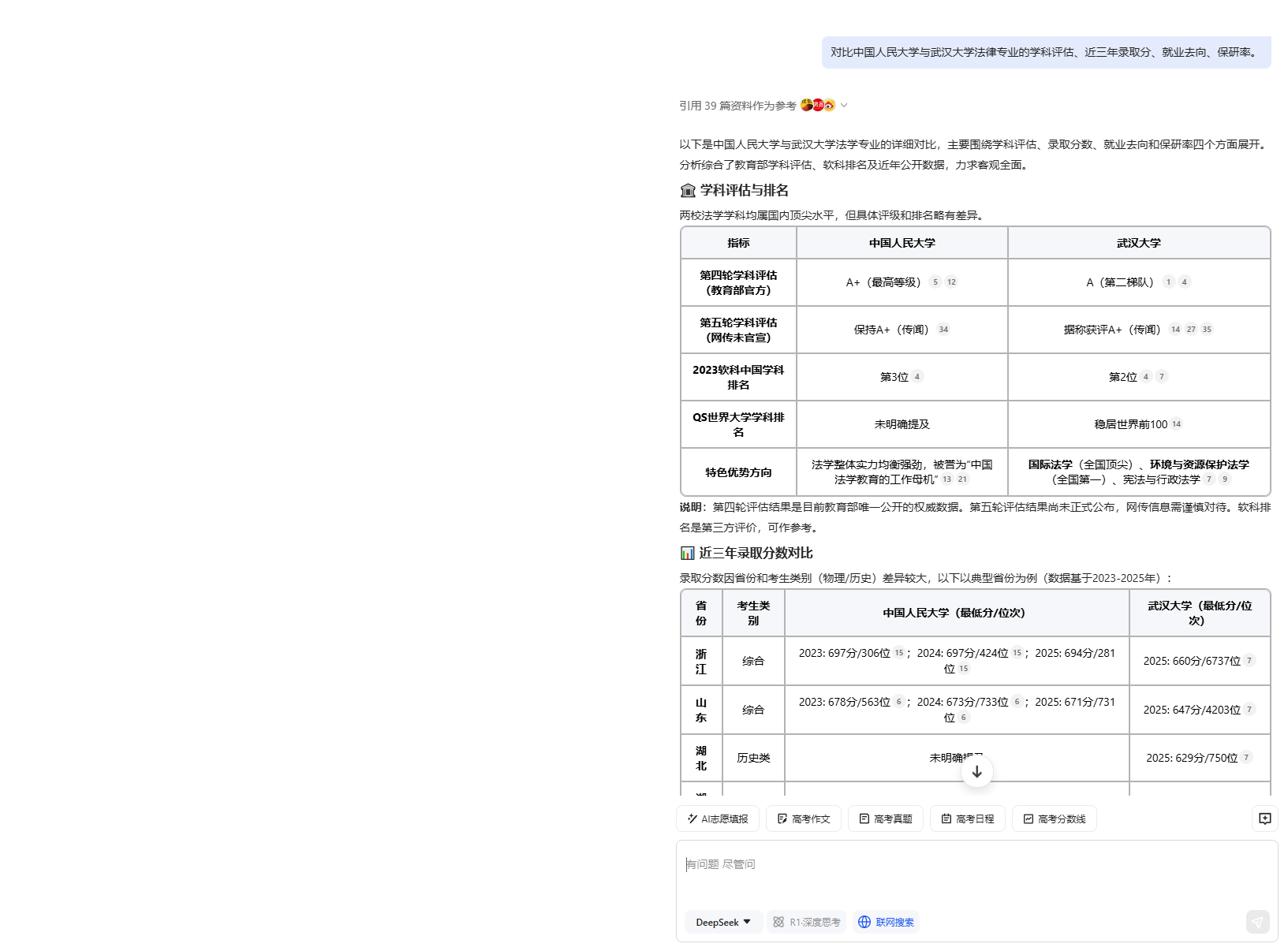Open citation 34 beside 保持A+（传闻）
The height and width of the screenshot is (951, 1288).
[944, 330]
